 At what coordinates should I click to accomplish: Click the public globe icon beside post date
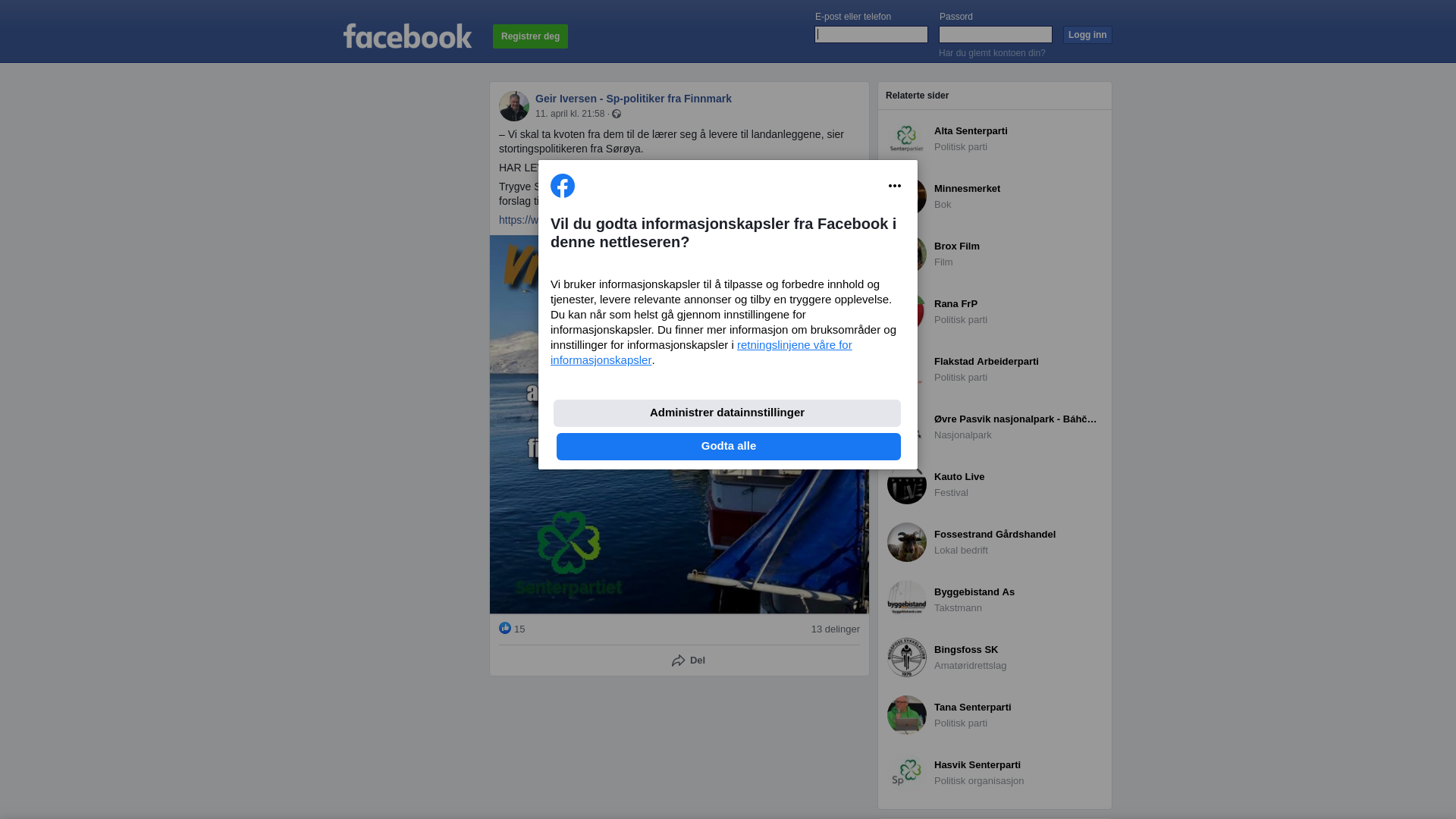[617, 114]
